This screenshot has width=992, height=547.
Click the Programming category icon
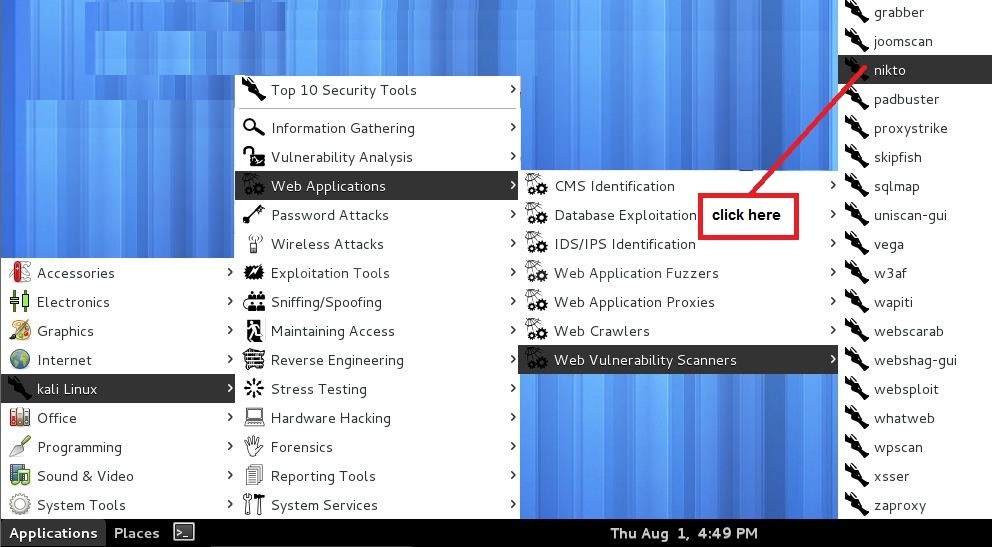(20, 447)
